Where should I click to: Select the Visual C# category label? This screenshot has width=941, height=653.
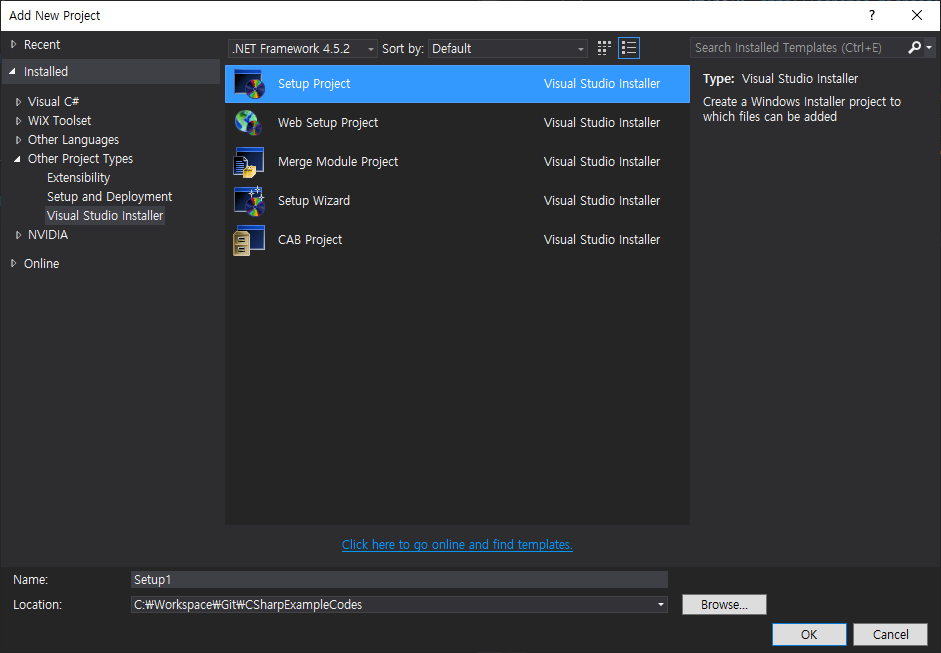53,101
